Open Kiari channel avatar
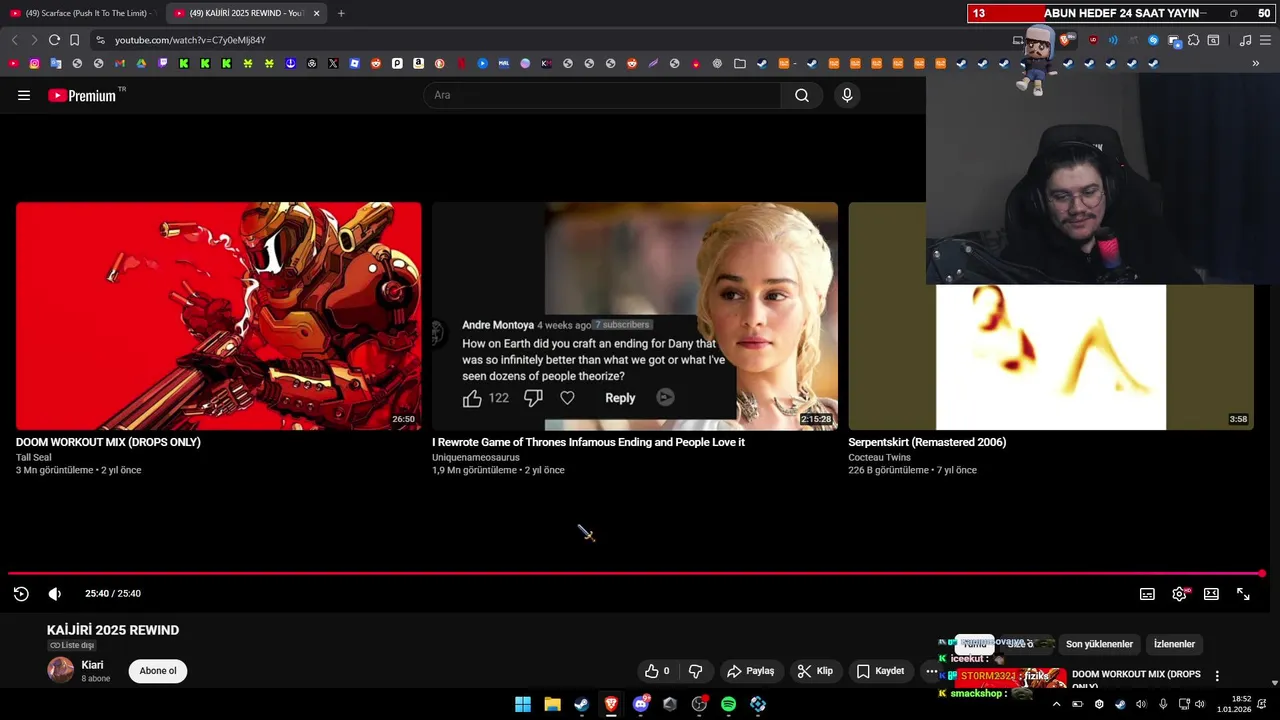 pyautogui.click(x=61, y=670)
